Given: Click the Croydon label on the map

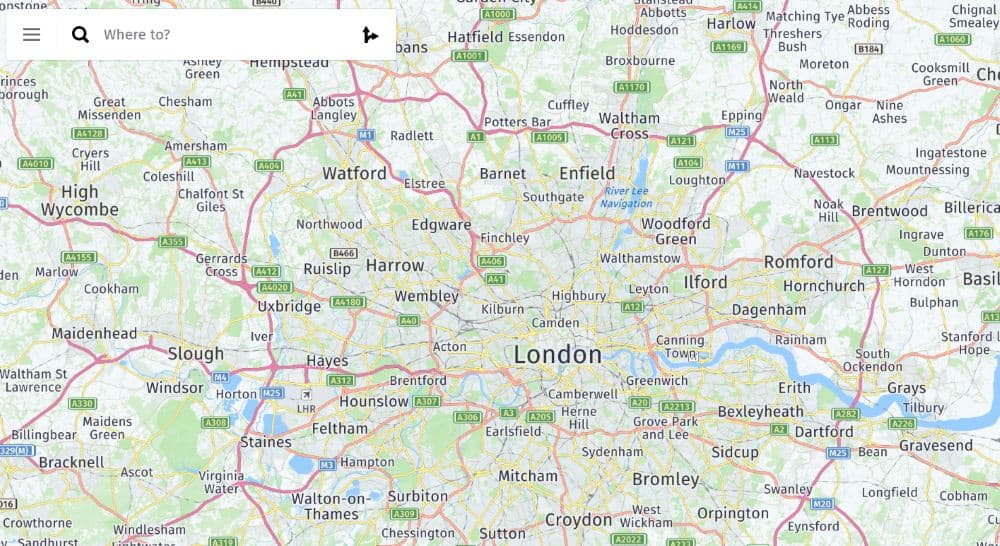Looking at the screenshot, I should [x=578, y=520].
